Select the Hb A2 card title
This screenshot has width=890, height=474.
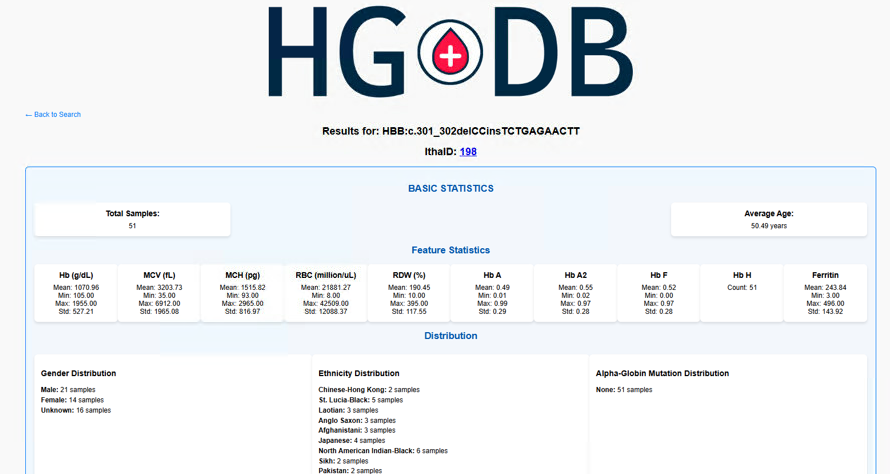[576, 275]
